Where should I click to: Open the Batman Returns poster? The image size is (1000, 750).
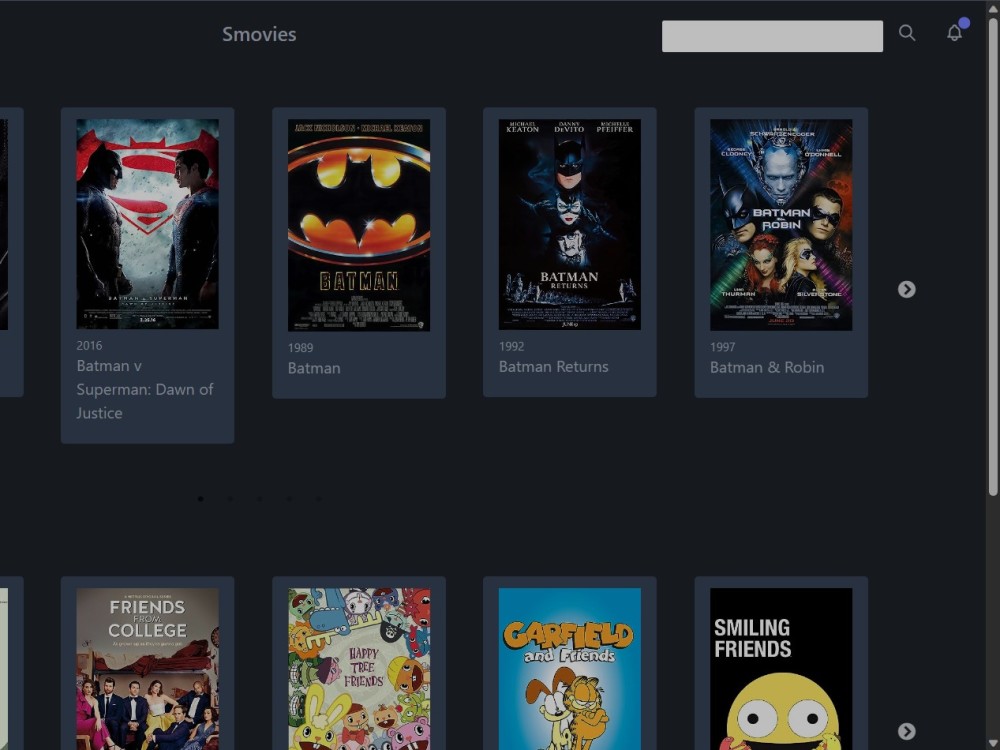[570, 224]
